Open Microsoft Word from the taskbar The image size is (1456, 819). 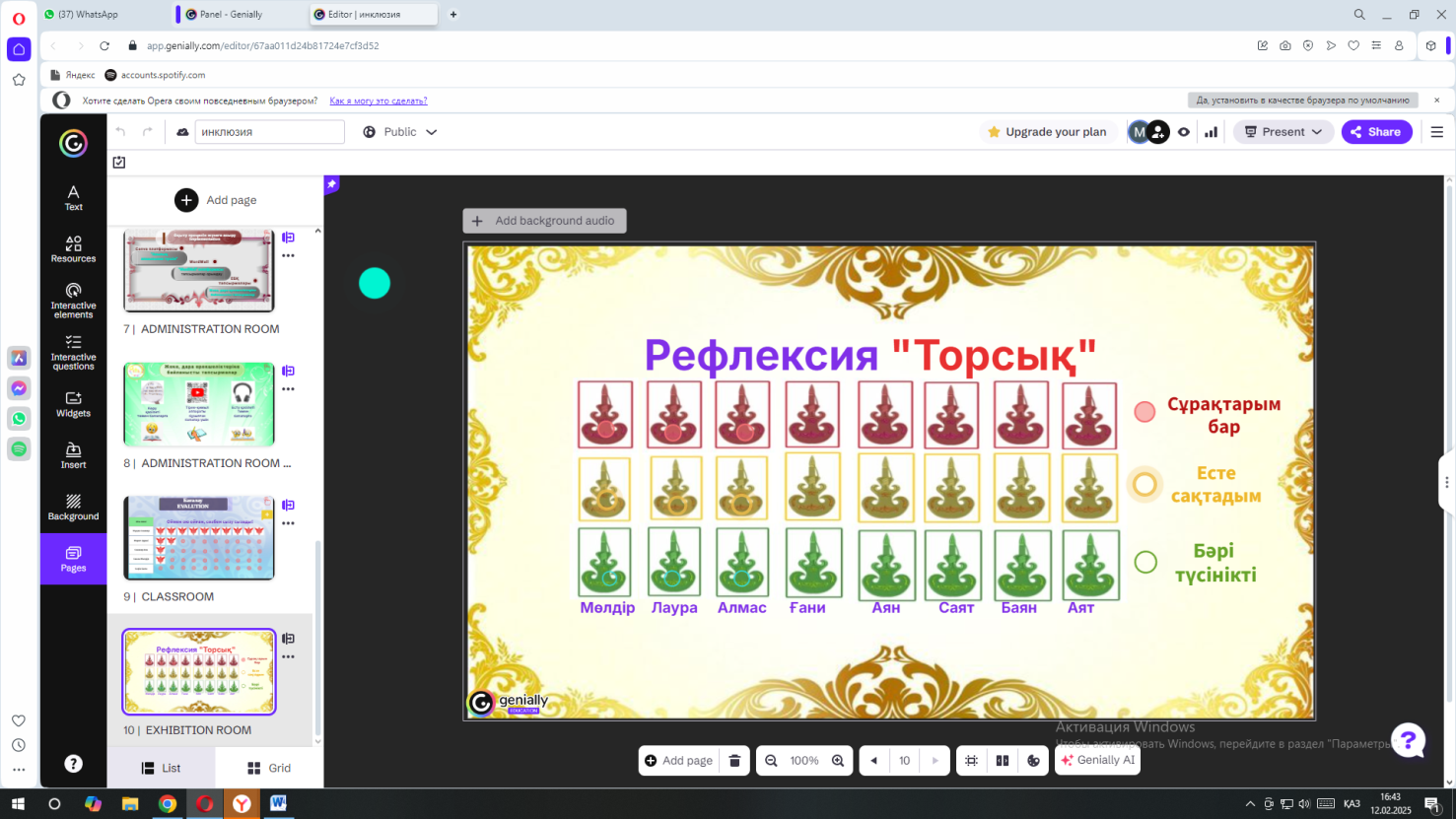pyautogui.click(x=279, y=804)
